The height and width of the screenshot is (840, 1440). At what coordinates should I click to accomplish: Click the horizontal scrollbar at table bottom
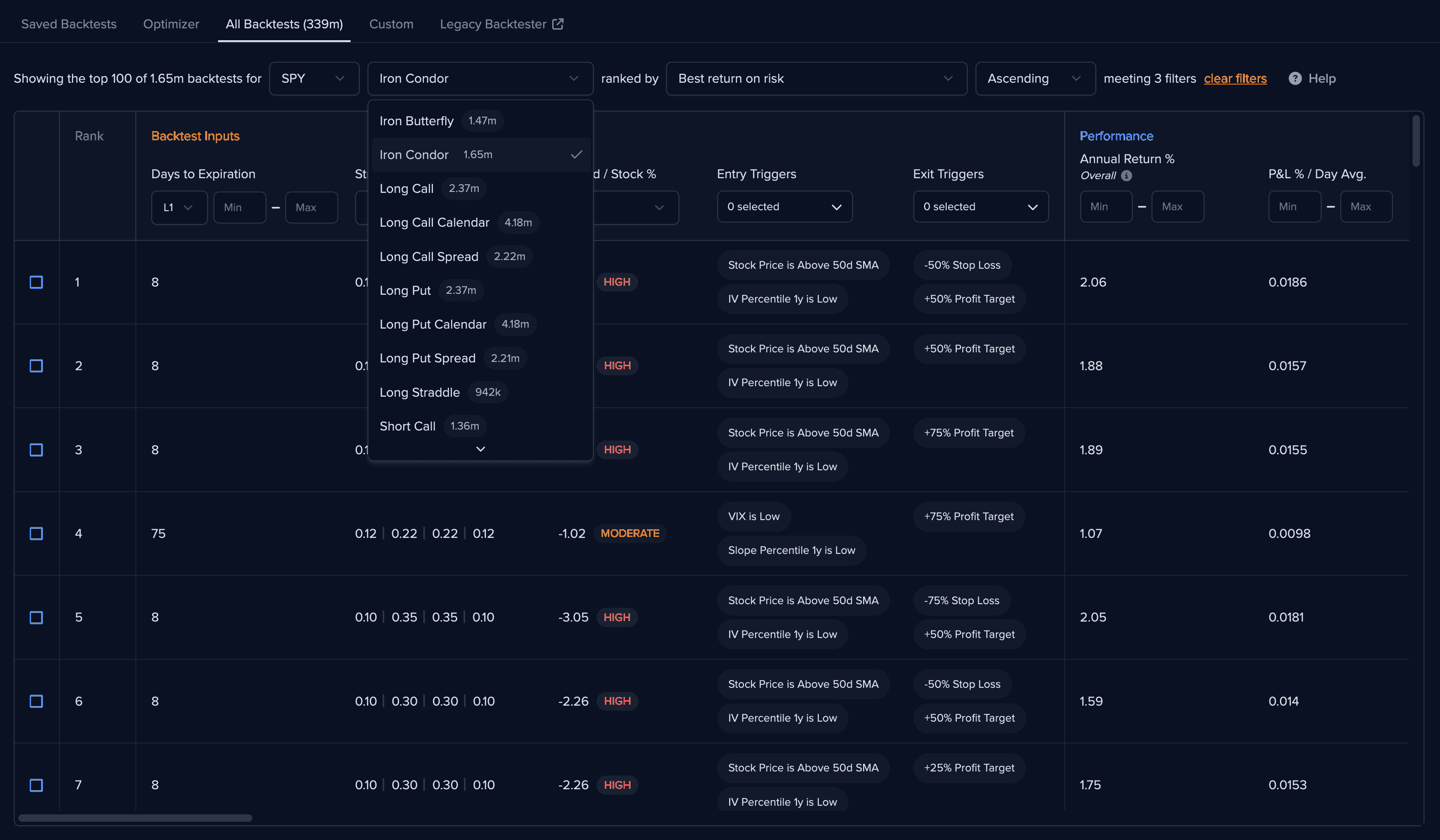pos(135,818)
